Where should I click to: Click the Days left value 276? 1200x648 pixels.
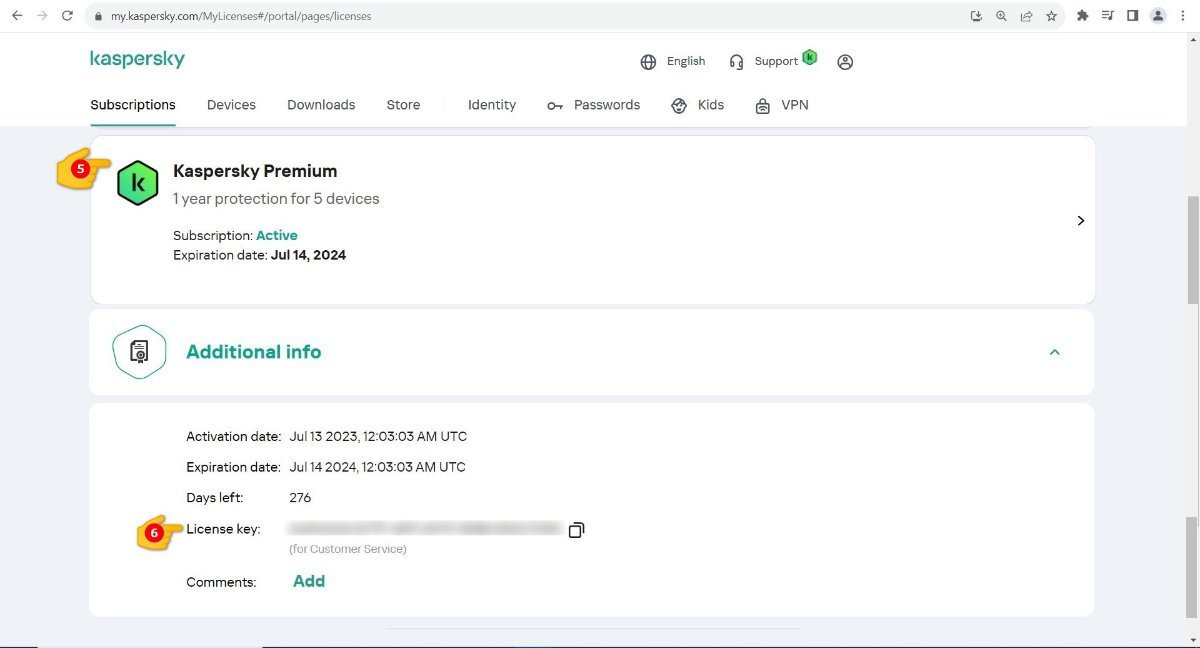(300, 498)
